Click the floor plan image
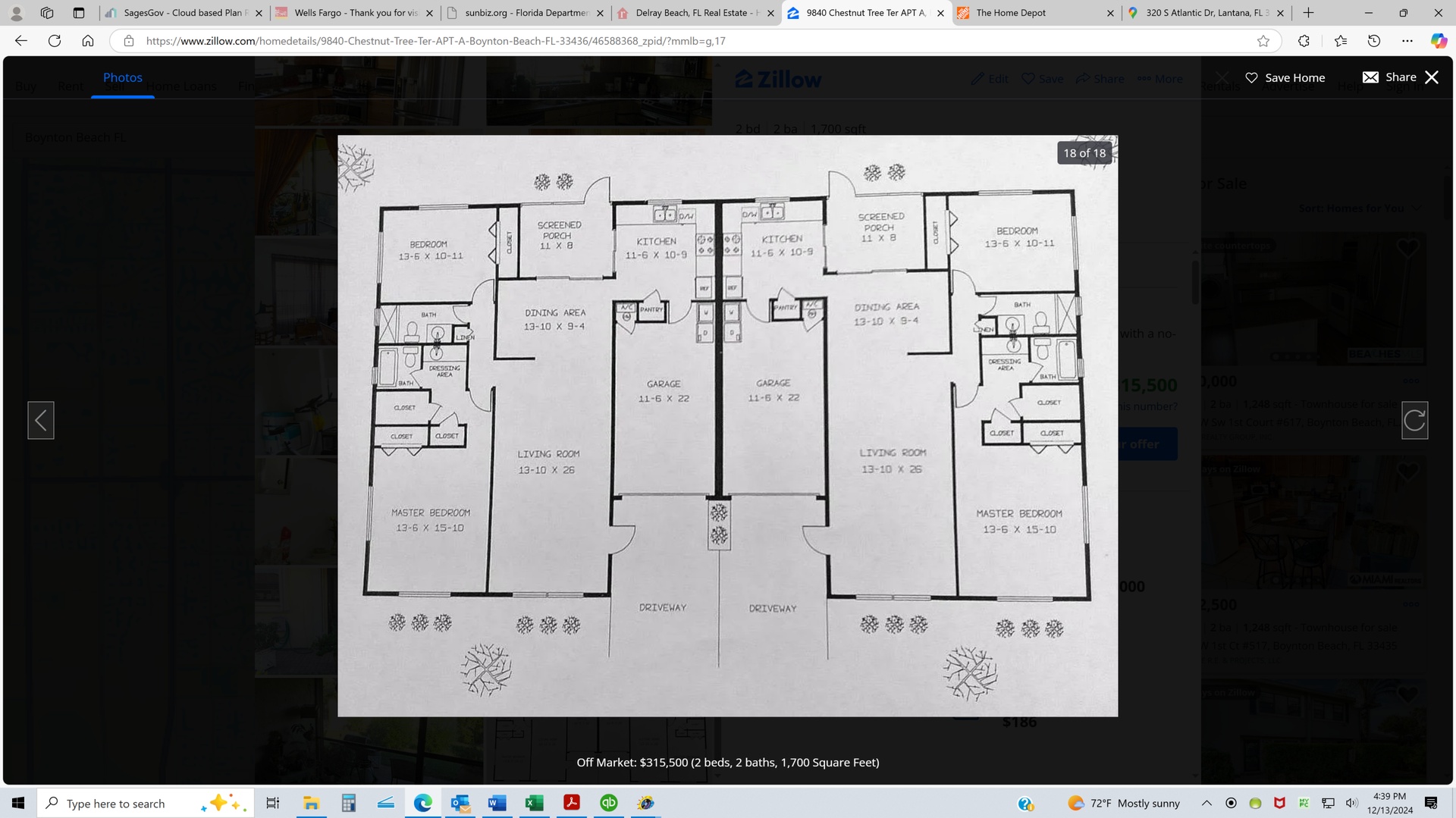1456x818 pixels. click(727, 426)
